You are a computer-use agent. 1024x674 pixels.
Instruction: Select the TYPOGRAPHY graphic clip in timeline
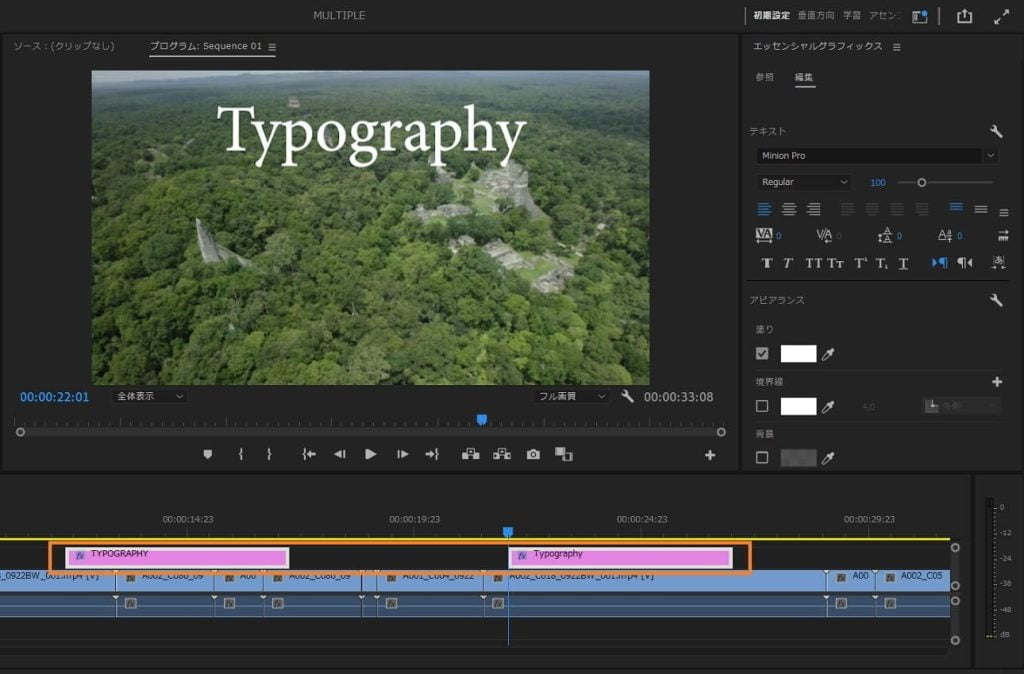point(177,557)
